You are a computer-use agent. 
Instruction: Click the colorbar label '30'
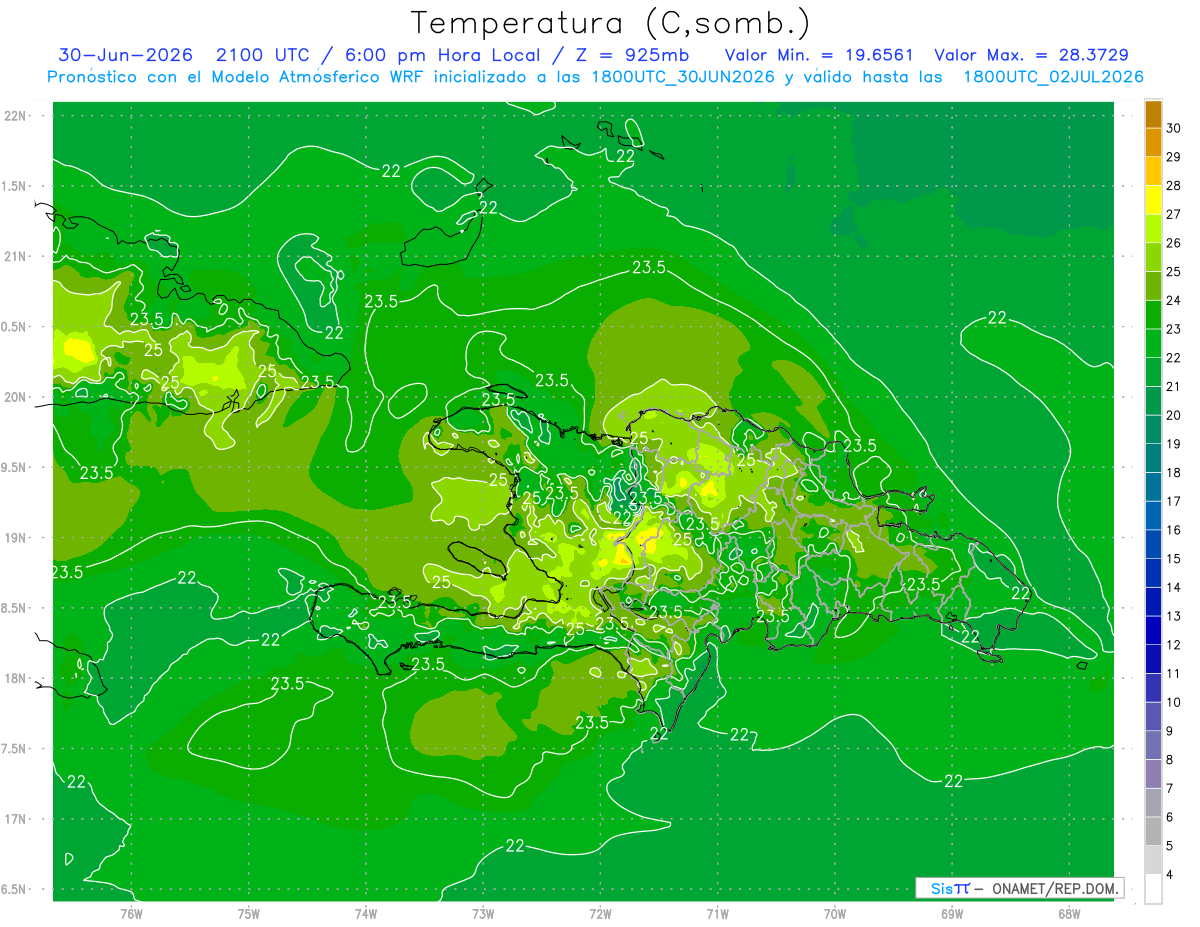pos(1174,128)
